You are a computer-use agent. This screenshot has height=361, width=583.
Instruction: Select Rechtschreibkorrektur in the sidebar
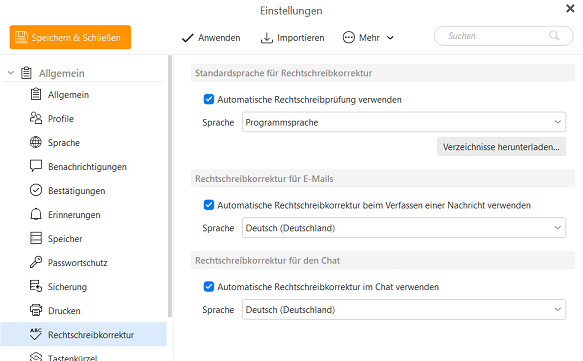(x=83, y=334)
